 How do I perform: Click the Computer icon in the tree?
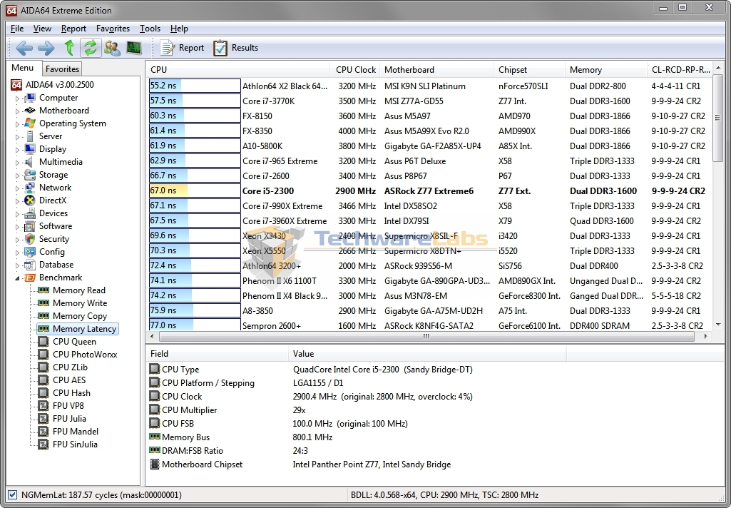click(30, 98)
